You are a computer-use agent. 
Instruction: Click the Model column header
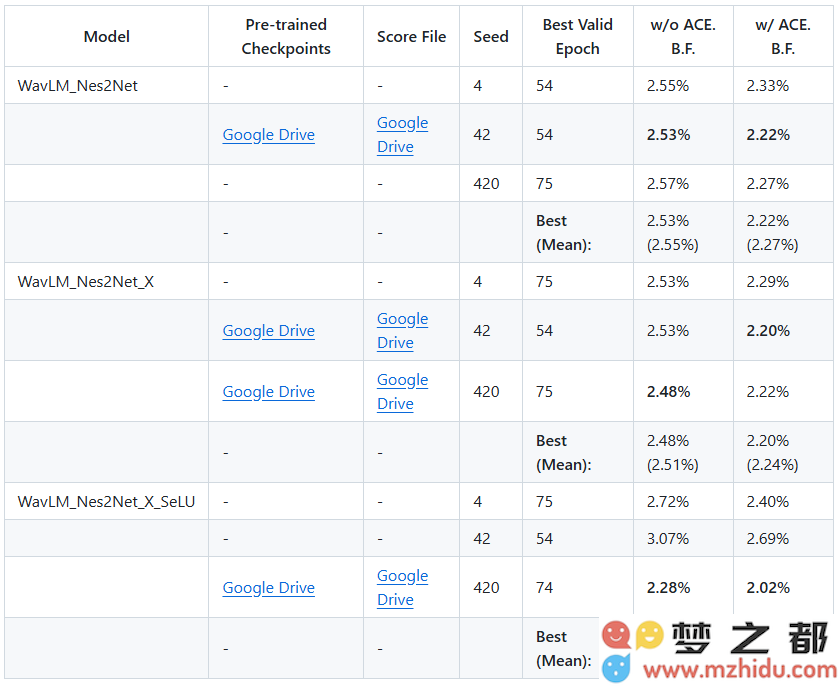tap(106, 36)
